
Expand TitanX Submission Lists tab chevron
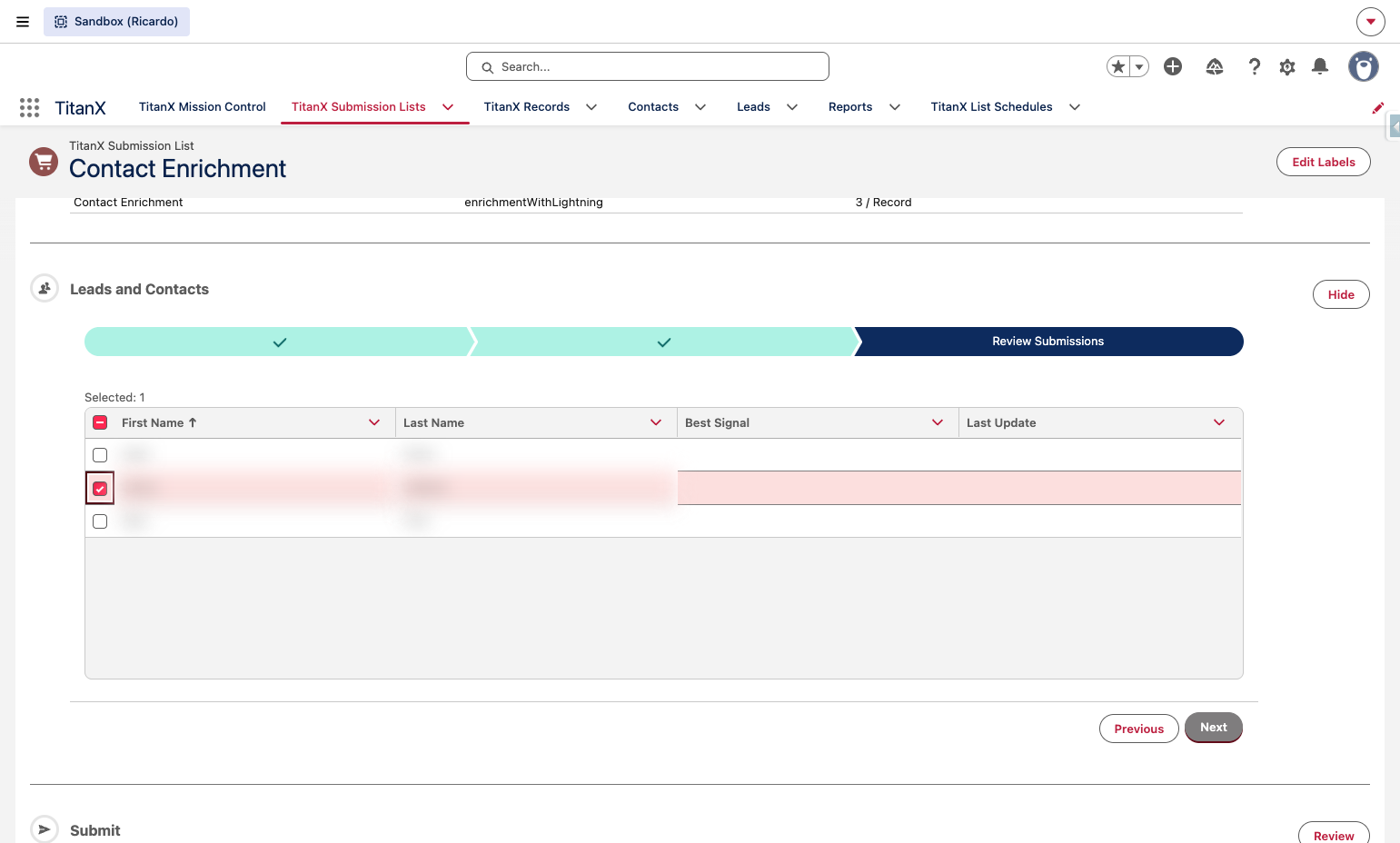pyautogui.click(x=448, y=107)
